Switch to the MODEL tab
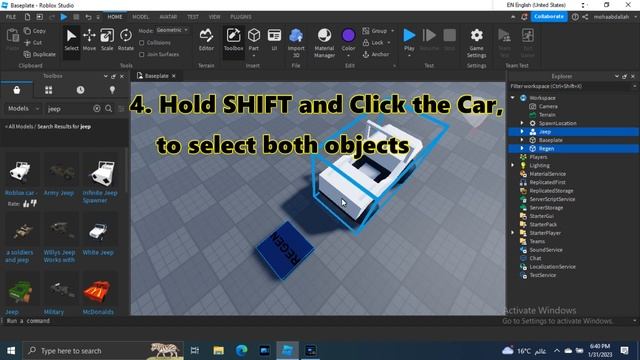The height and width of the screenshot is (360, 640). click(x=140, y=17)
